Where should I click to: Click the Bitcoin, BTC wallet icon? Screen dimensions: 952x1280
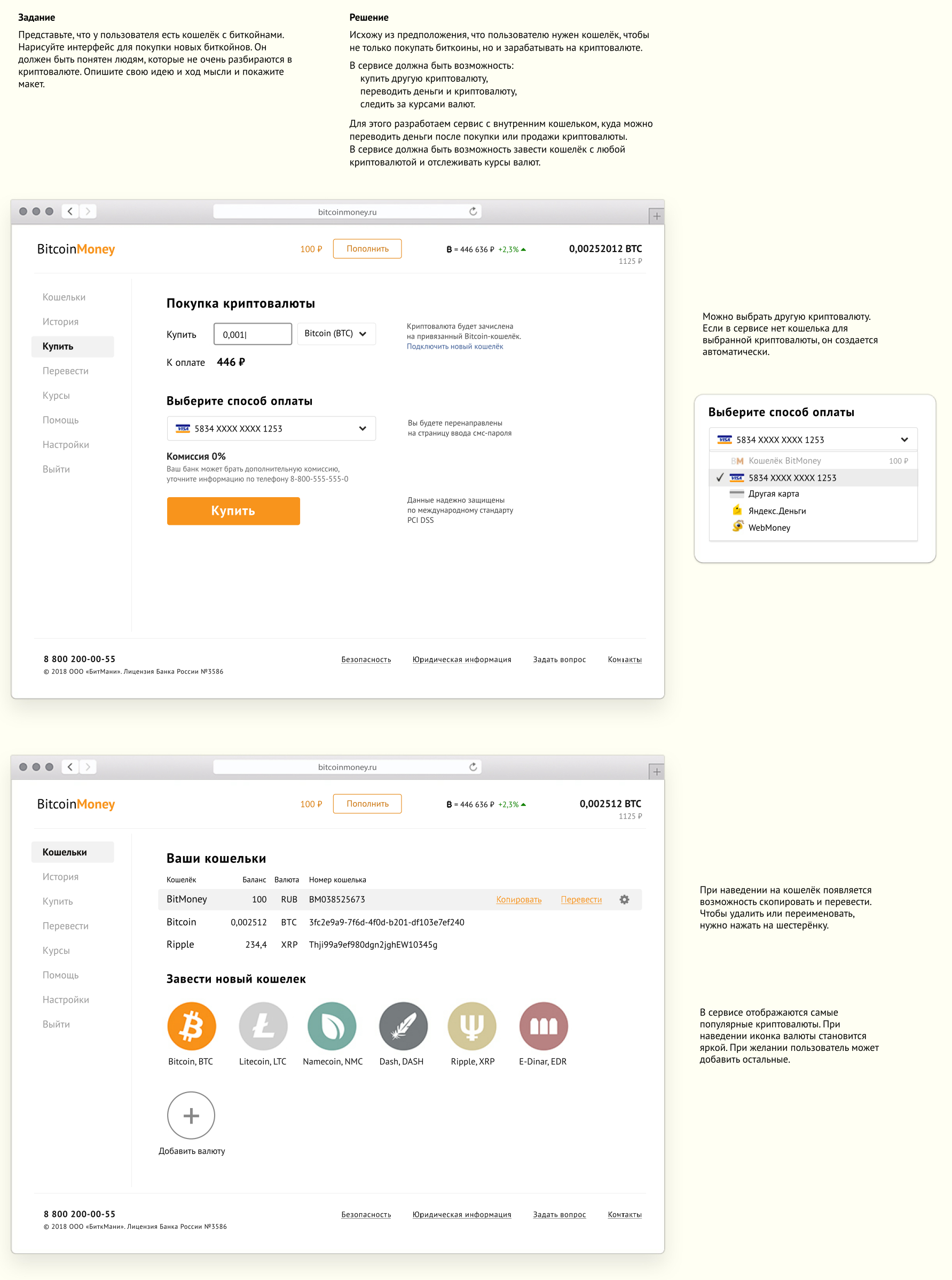[x=191, y=1026]
